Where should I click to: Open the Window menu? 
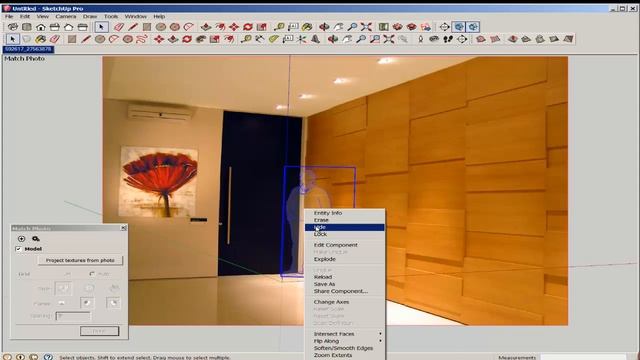tap(136, 16)
